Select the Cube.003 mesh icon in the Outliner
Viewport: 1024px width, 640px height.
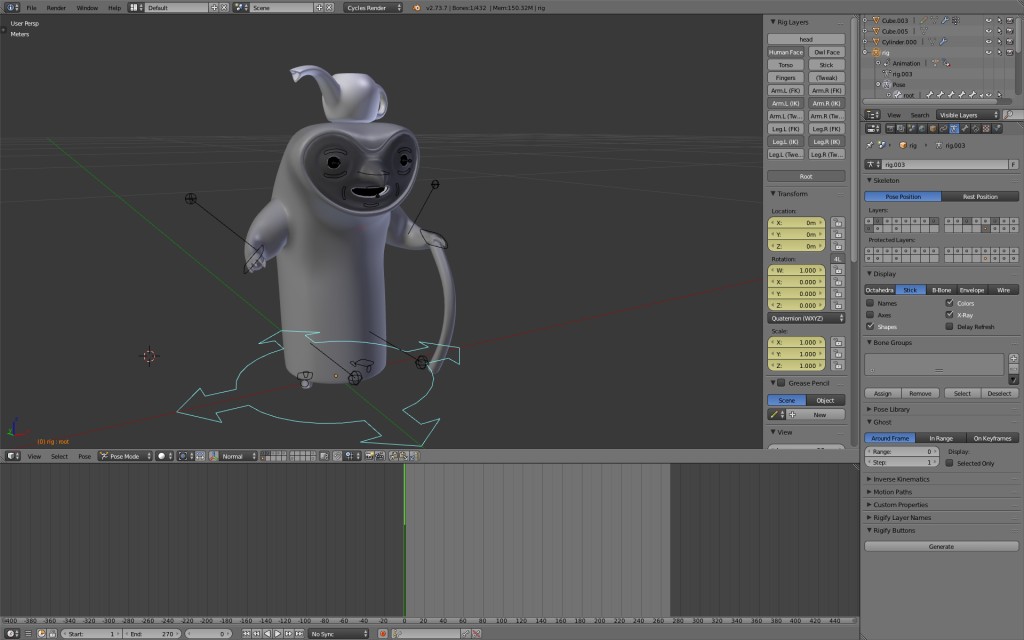[x=876, y=20]
